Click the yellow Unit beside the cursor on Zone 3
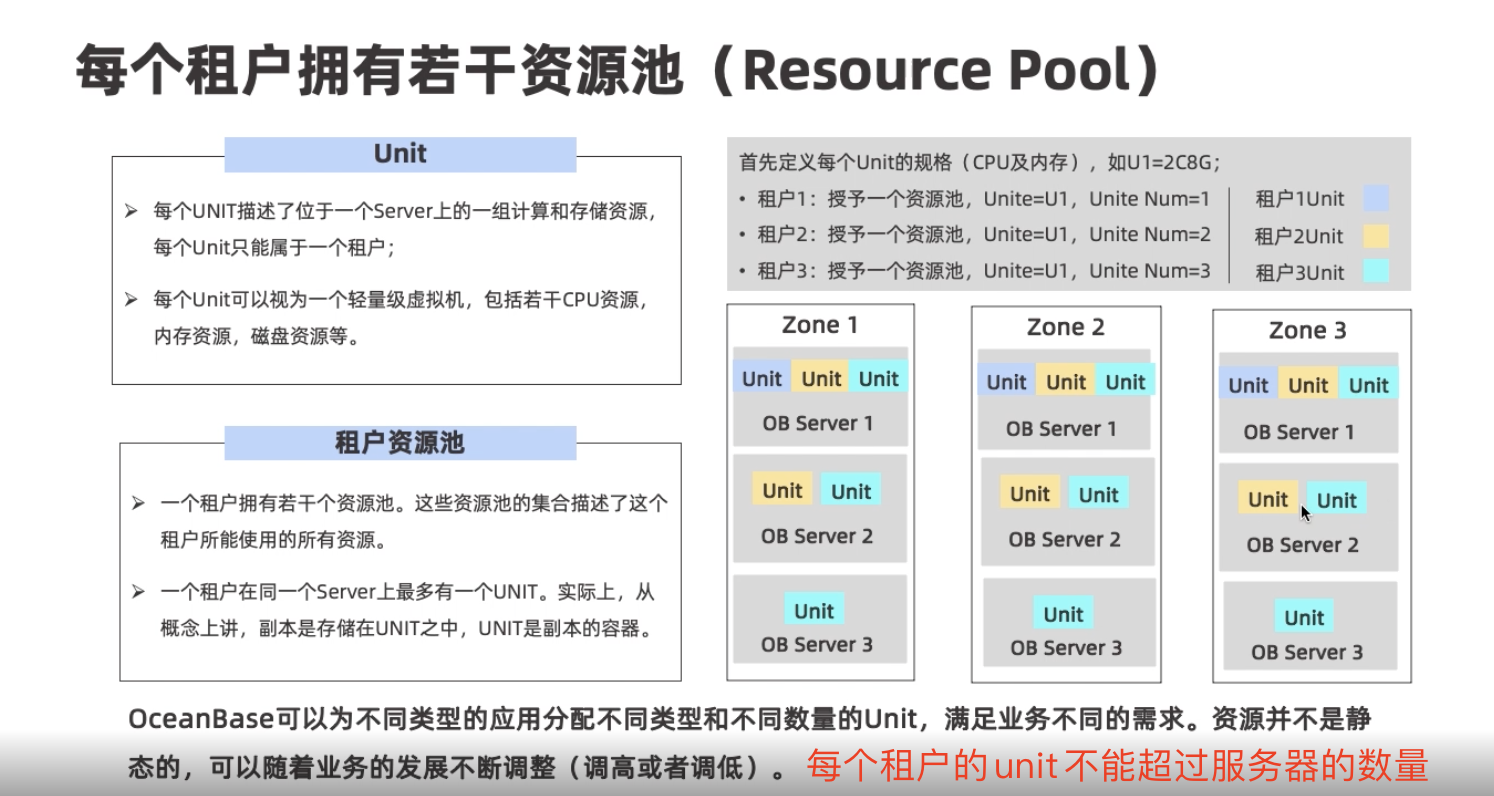The width and height of the screenshot is (1494, 796). tap(1268, 499)
